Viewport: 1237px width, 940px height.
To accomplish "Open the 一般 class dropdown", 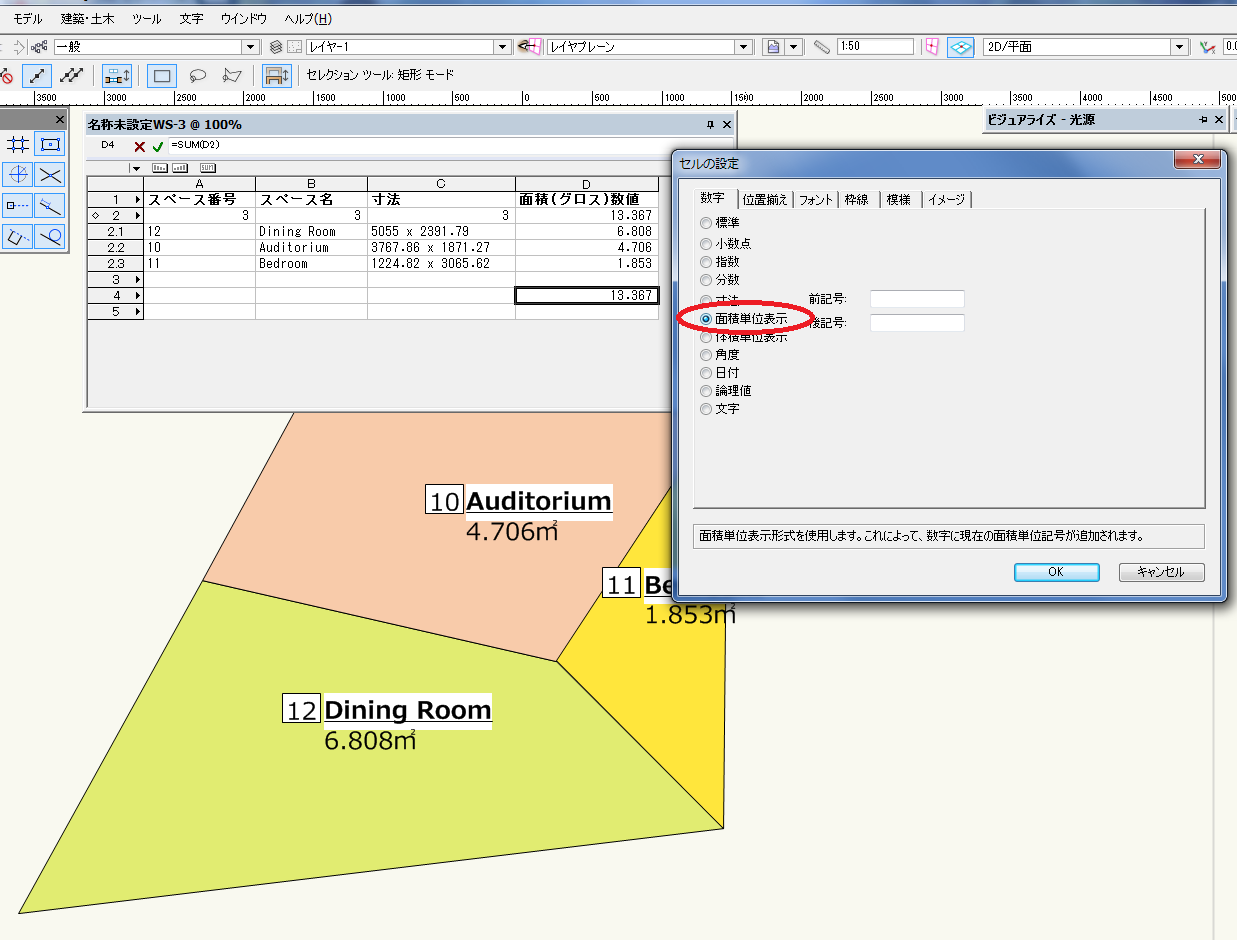I will [x=251, y=47].
